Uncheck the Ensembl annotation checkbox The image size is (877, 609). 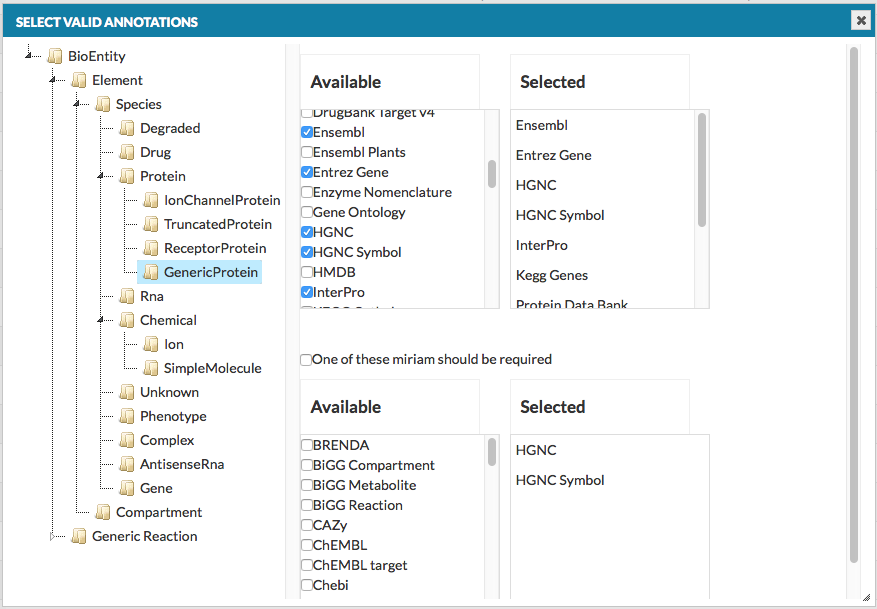pyautogui.click(x=307, y=132)
